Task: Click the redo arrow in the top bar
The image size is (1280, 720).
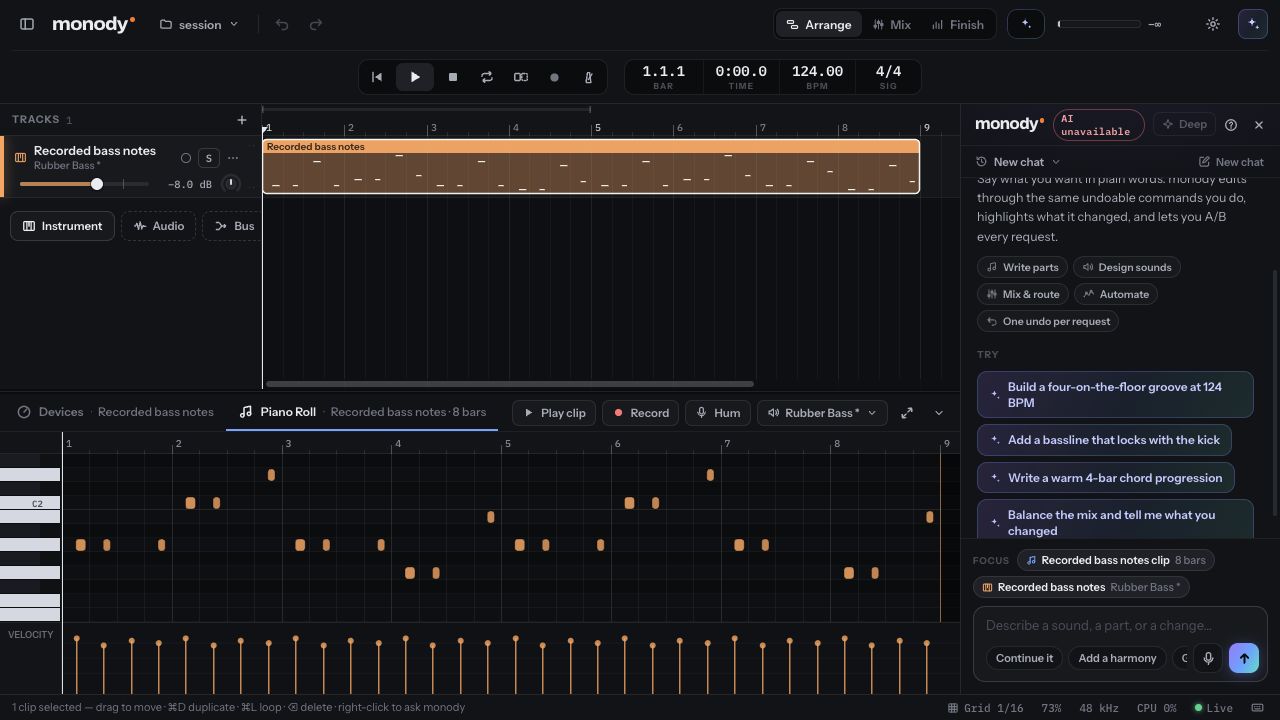Action: pos(316,24)
